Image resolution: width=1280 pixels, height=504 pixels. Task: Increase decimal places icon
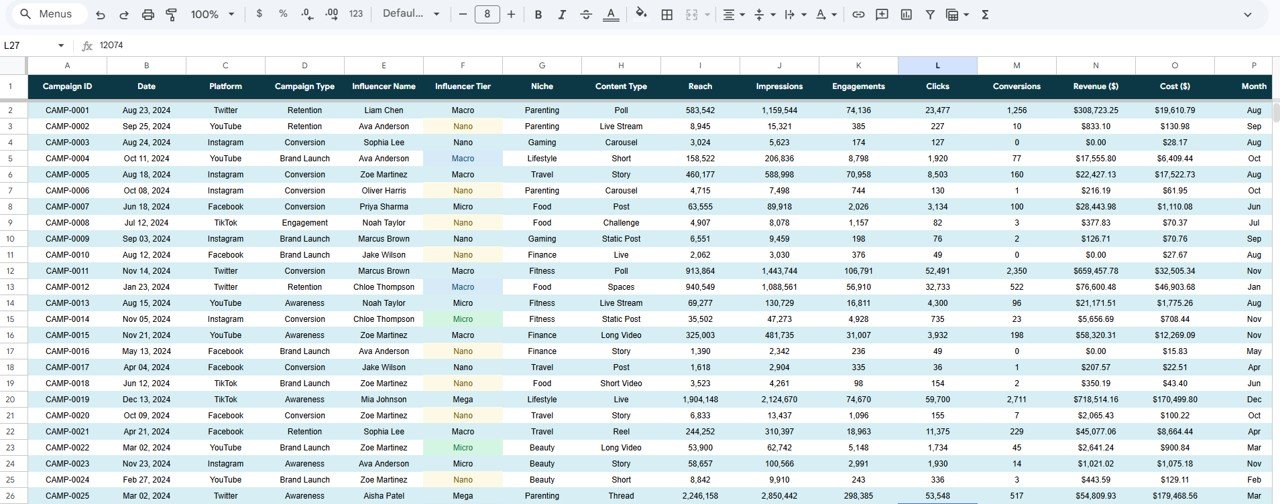(x=331, y=15)
